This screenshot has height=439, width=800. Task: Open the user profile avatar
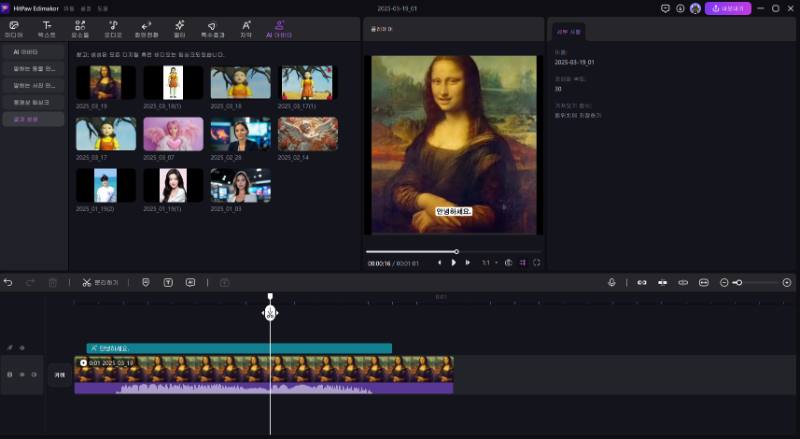coord(695,8)
